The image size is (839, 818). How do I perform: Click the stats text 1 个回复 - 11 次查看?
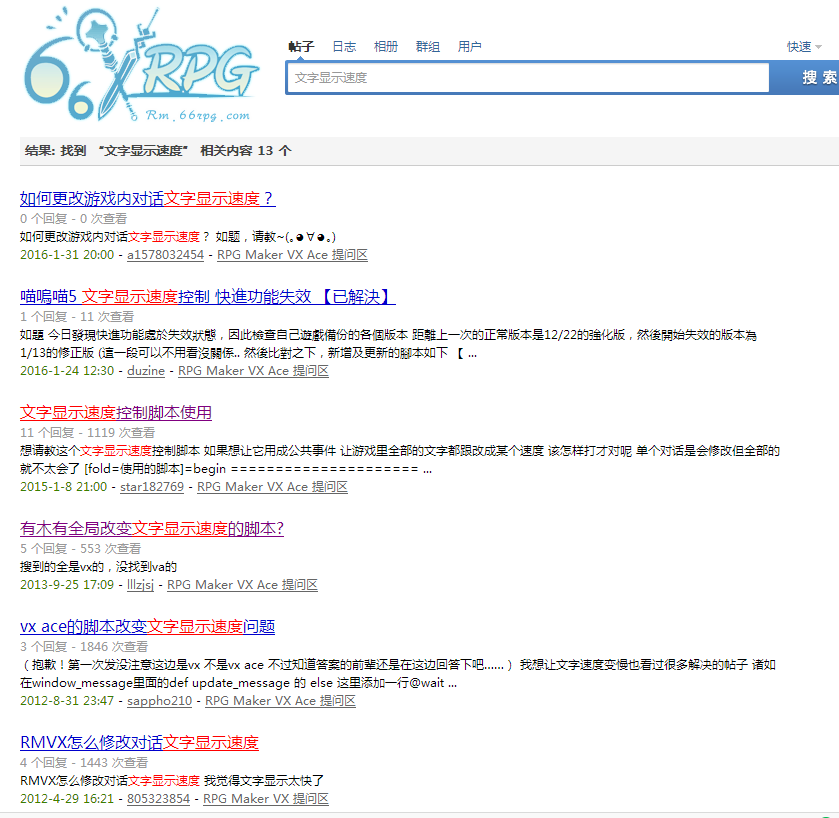click(x=77, y=316)
